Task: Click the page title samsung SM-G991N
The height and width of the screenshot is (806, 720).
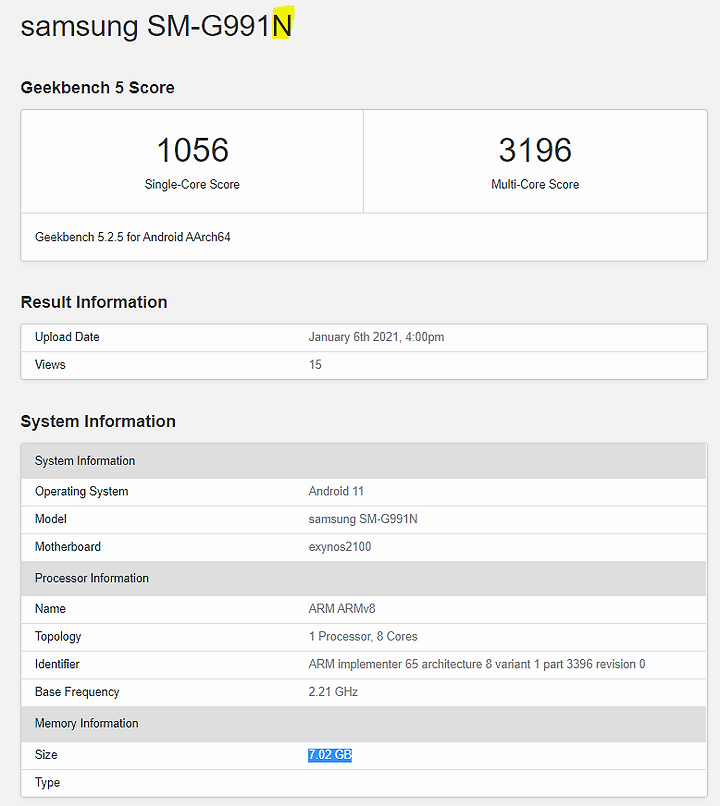Action: [157, 26]
